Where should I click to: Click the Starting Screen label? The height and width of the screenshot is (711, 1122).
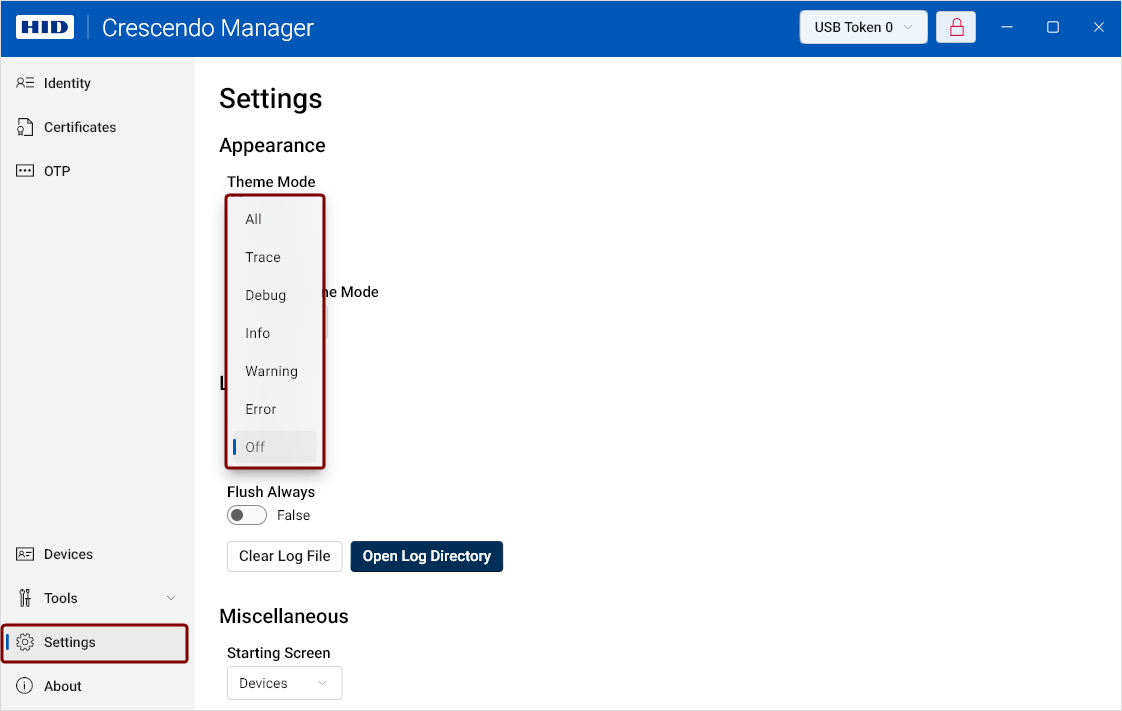click(x=278, y=652)
